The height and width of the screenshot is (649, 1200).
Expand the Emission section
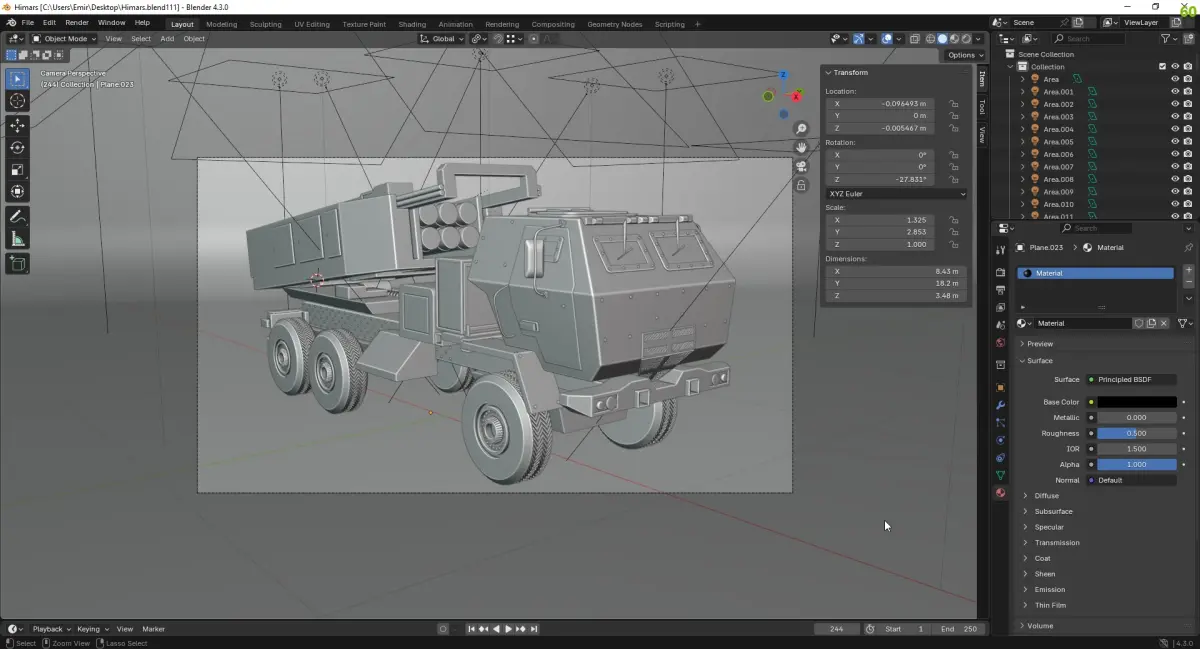pyautogui.click(x=1050, y=589)
